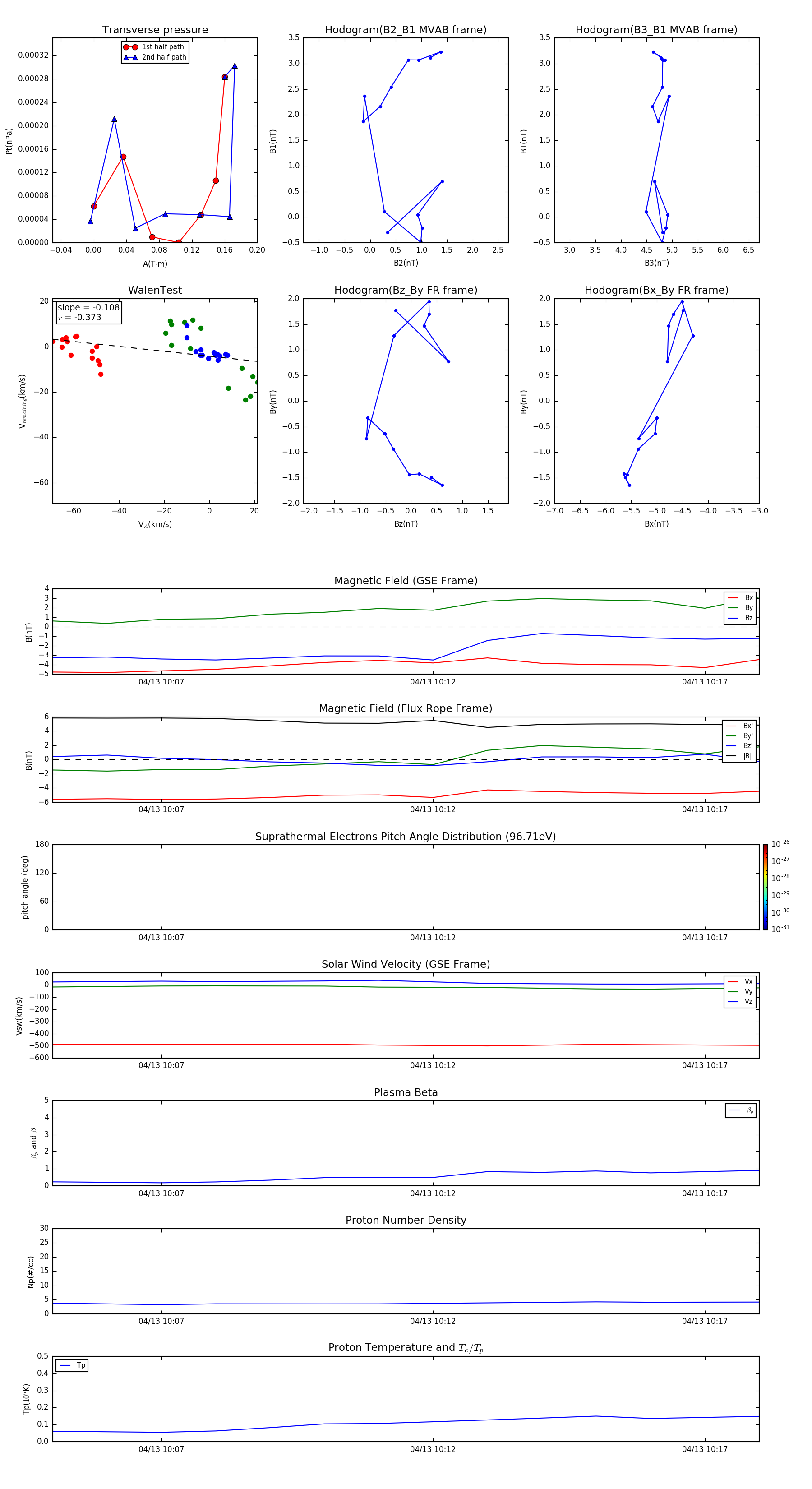Click the Suprathermal Electrons Pitch Angle Distribution title

(x=406, y=837)
